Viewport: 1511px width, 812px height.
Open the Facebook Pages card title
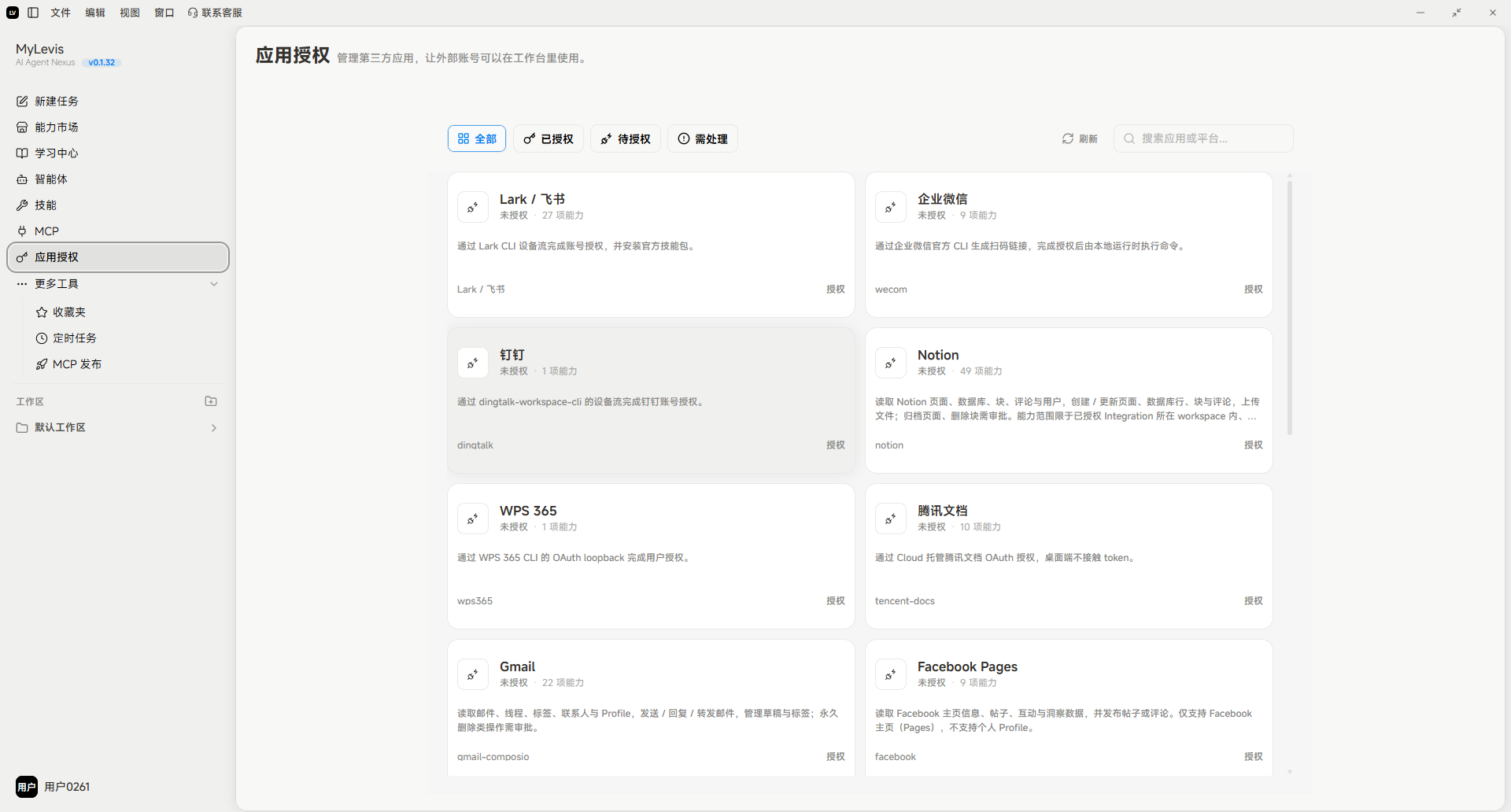(967, 667)
